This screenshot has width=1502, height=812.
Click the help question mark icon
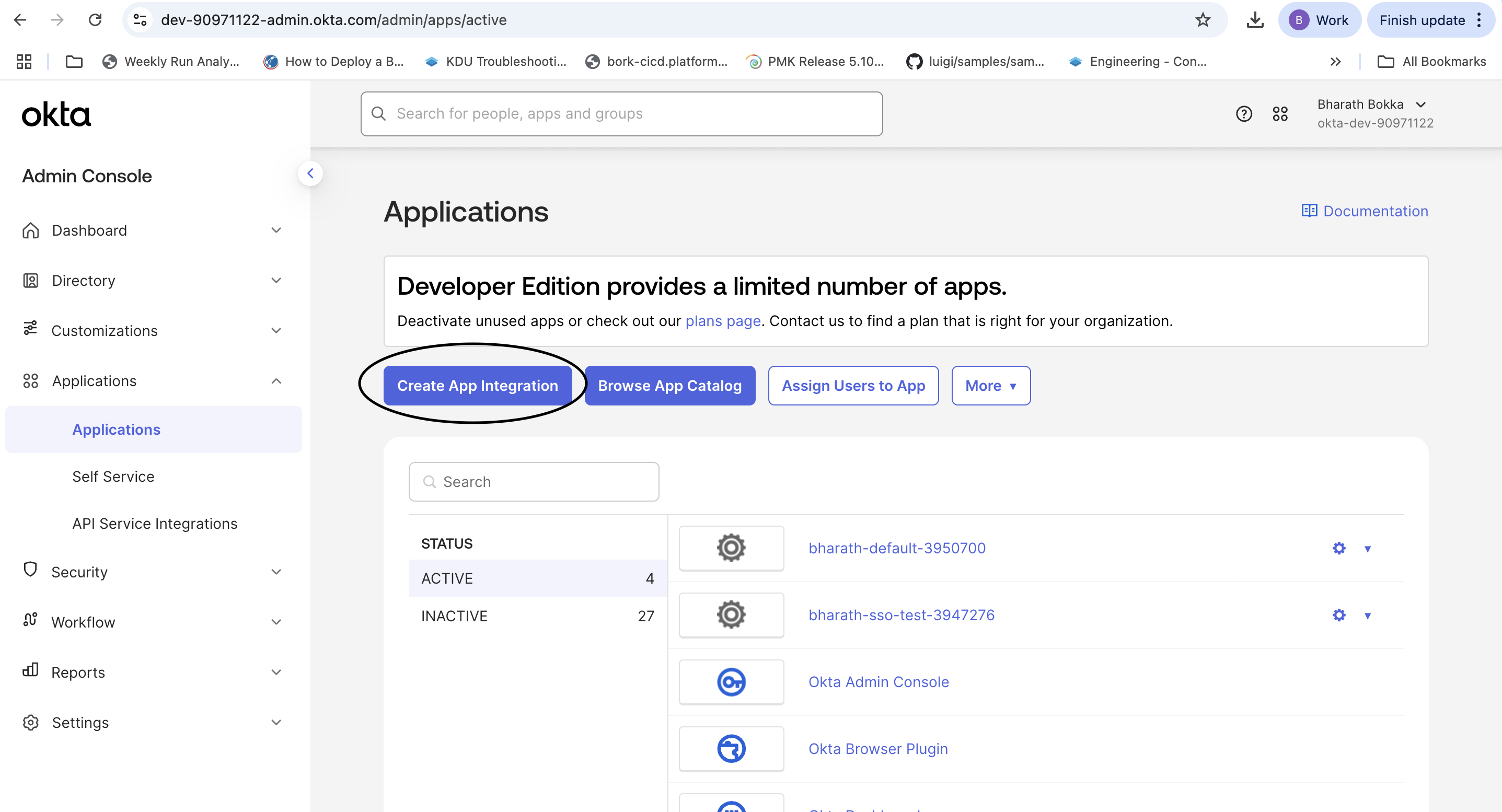1244,114
